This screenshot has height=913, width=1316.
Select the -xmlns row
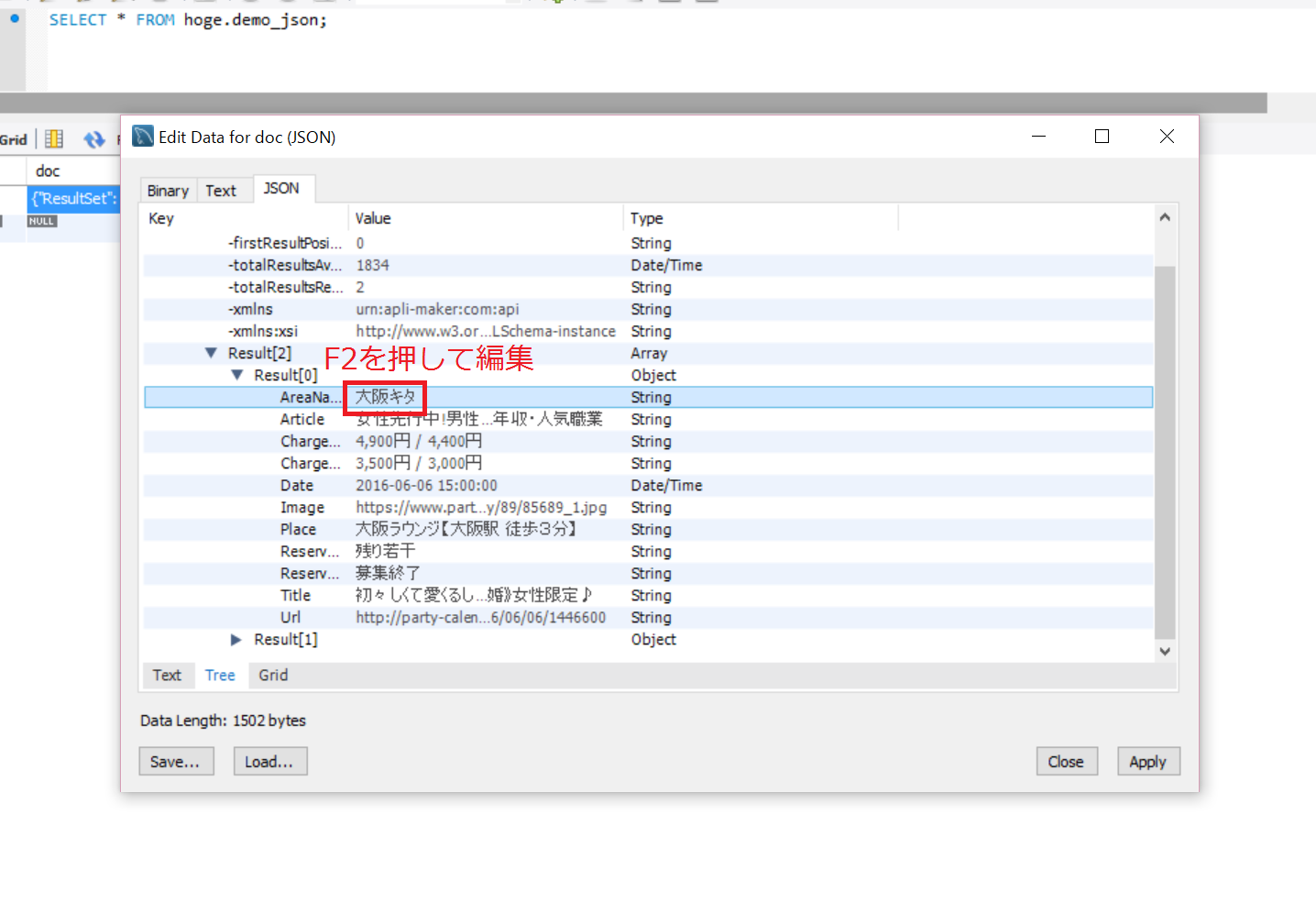coord(648,309)
